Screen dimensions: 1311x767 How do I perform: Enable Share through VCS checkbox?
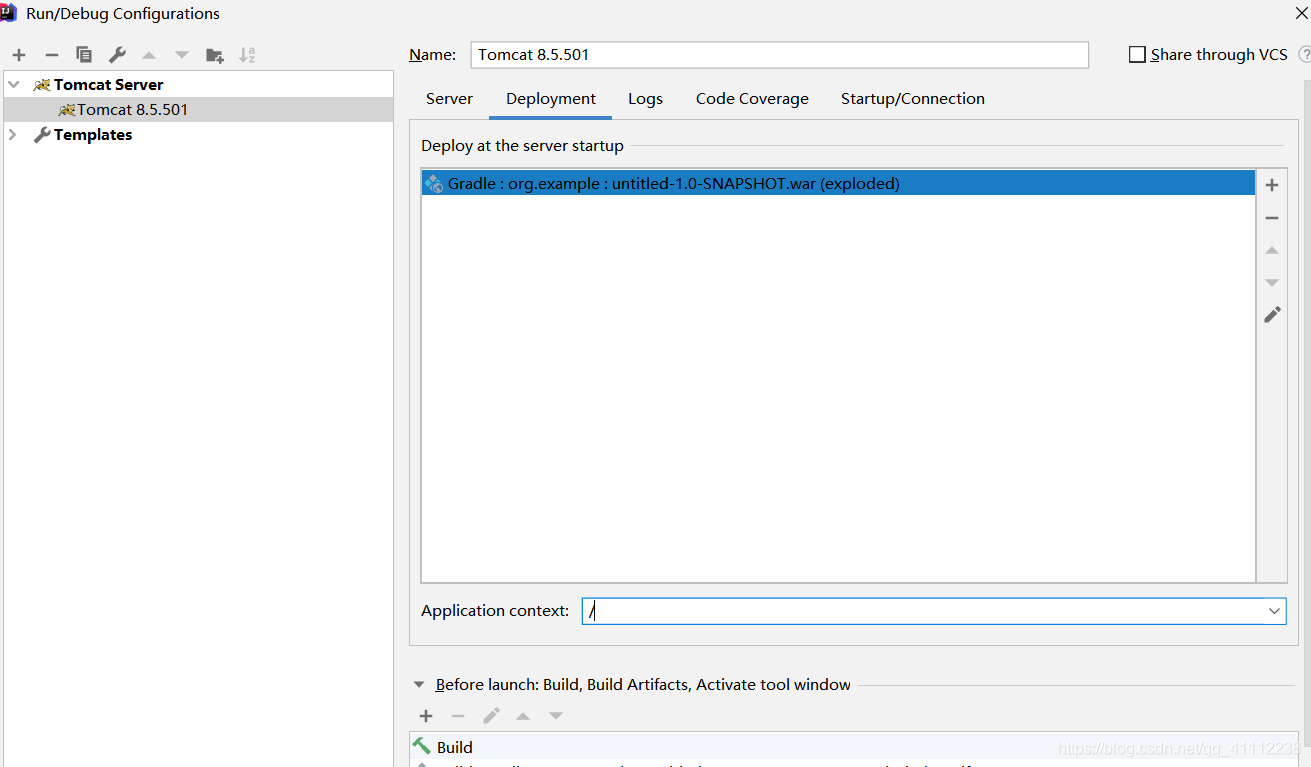click(x=1137, y=55)
